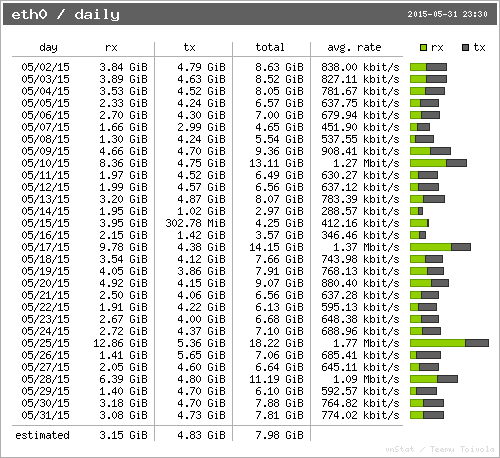Click the 05/28/15 traffic bar

click(x=434, y=379)
